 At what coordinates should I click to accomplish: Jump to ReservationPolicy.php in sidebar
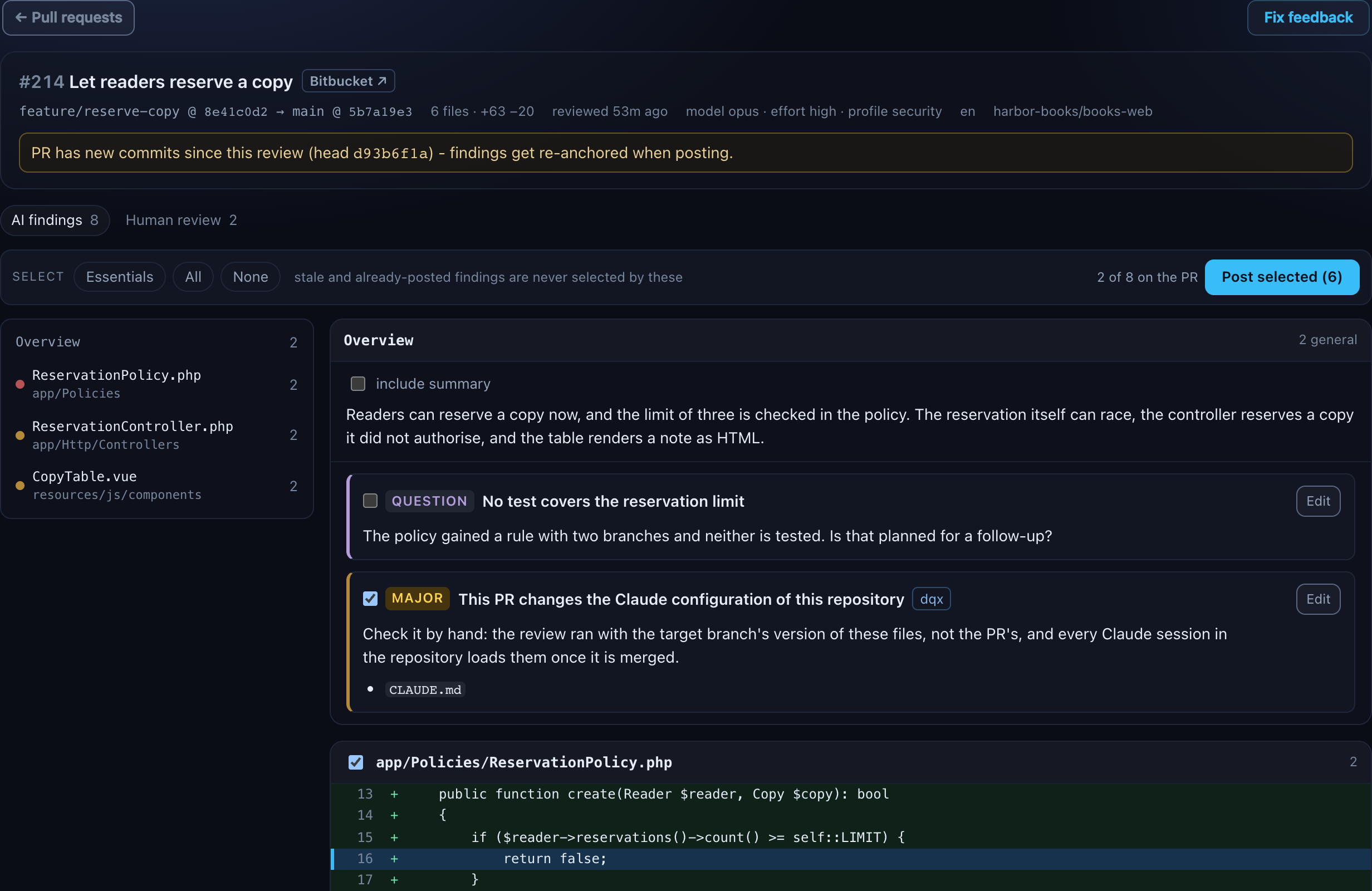[x=157, y=384]
